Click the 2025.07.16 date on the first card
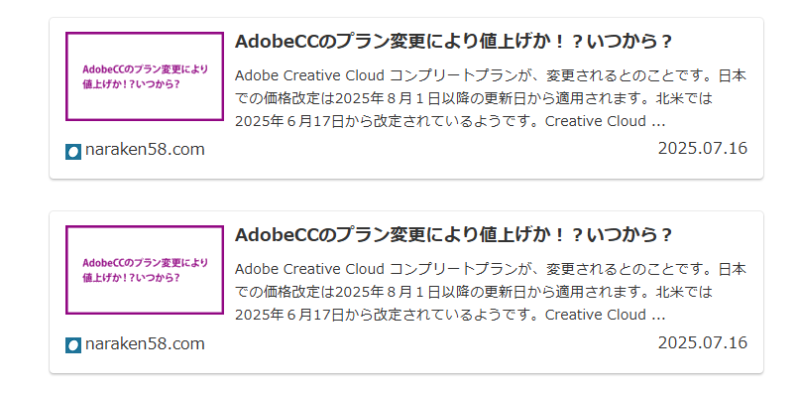This screenshot has width=800, height=395. click(703, 149)
